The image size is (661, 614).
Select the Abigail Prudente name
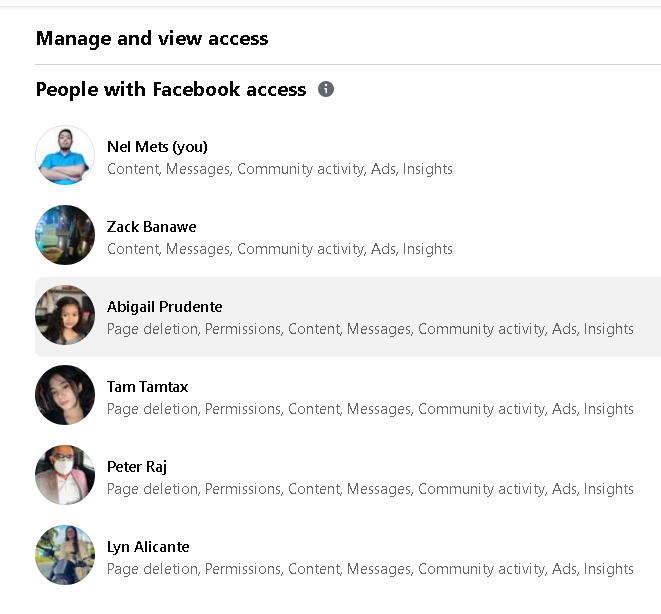point(164,307)
